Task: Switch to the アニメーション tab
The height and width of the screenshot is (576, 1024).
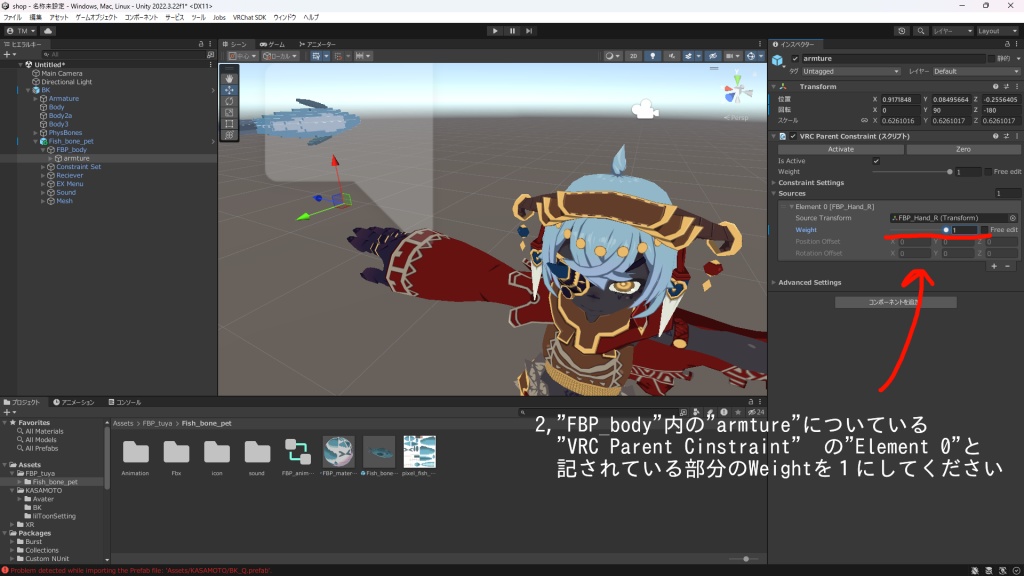Action: tap(74, 402)
